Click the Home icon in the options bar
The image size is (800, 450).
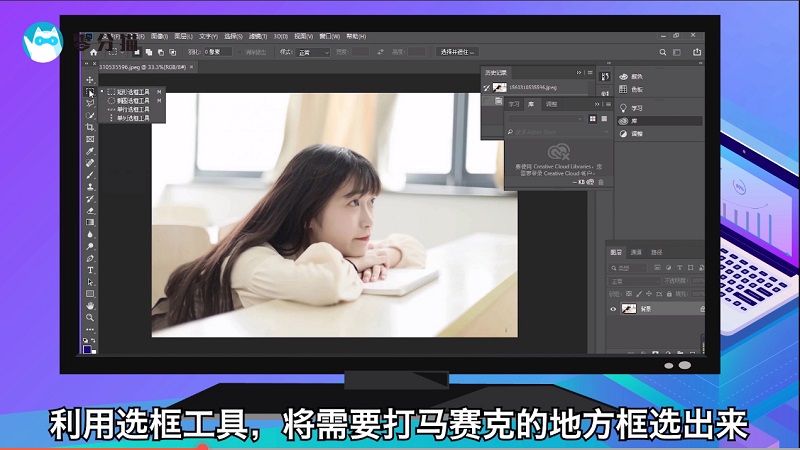coord(91,52)
